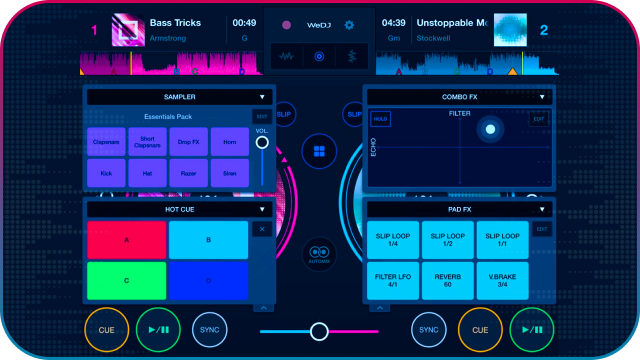Screen dimensions: 640x360
Task: Start Automix with center icon
Action: pyautogui.click(x=319, y=254)
